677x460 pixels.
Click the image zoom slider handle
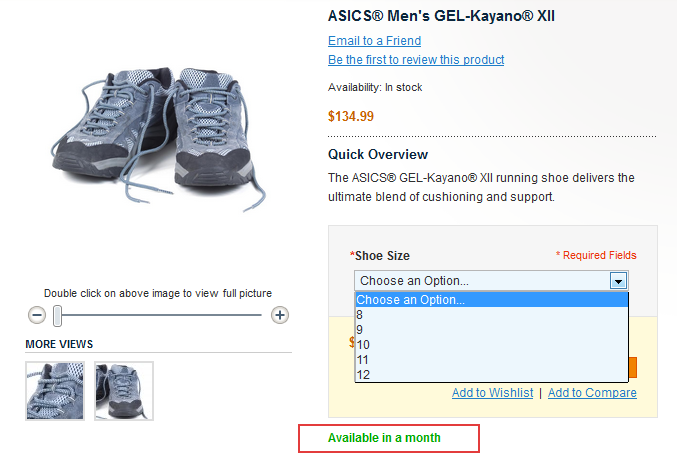[58, 316]
